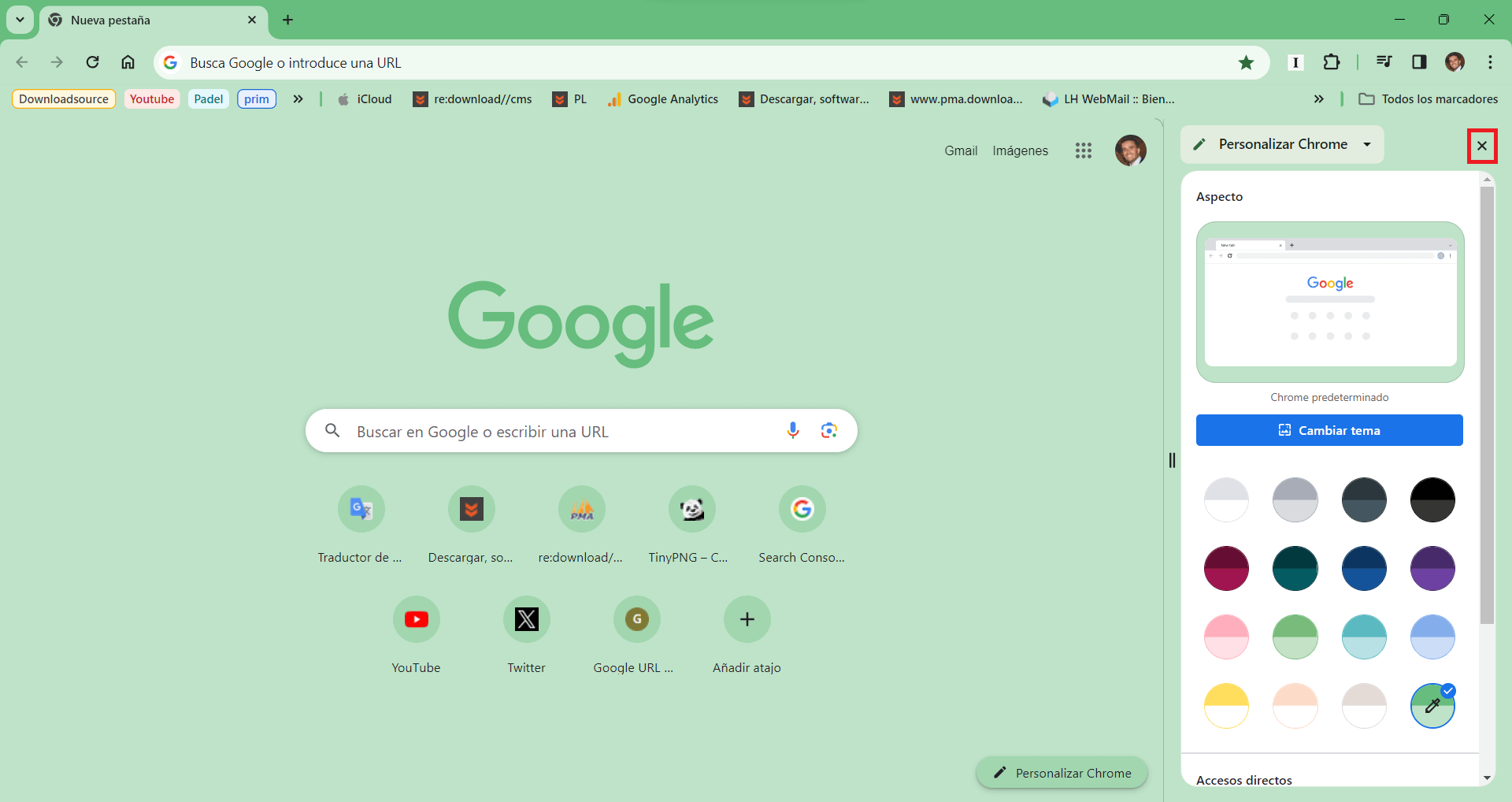1512x802 pixels.
Task: Expand hidden bookmarks chevron before Todos los marcadores
Action: pos(1318,98)
